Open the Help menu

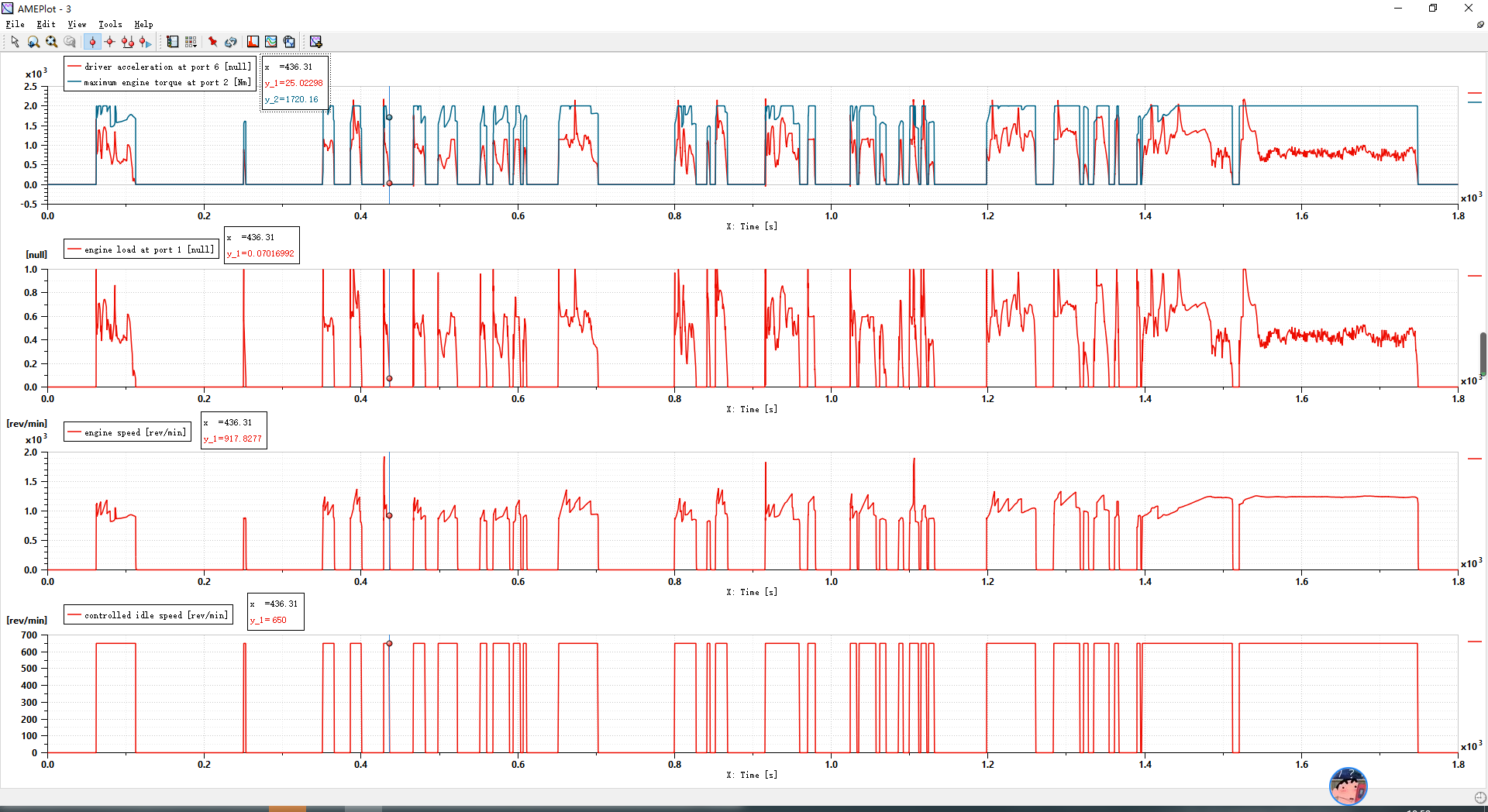click(x=143, y=24)
